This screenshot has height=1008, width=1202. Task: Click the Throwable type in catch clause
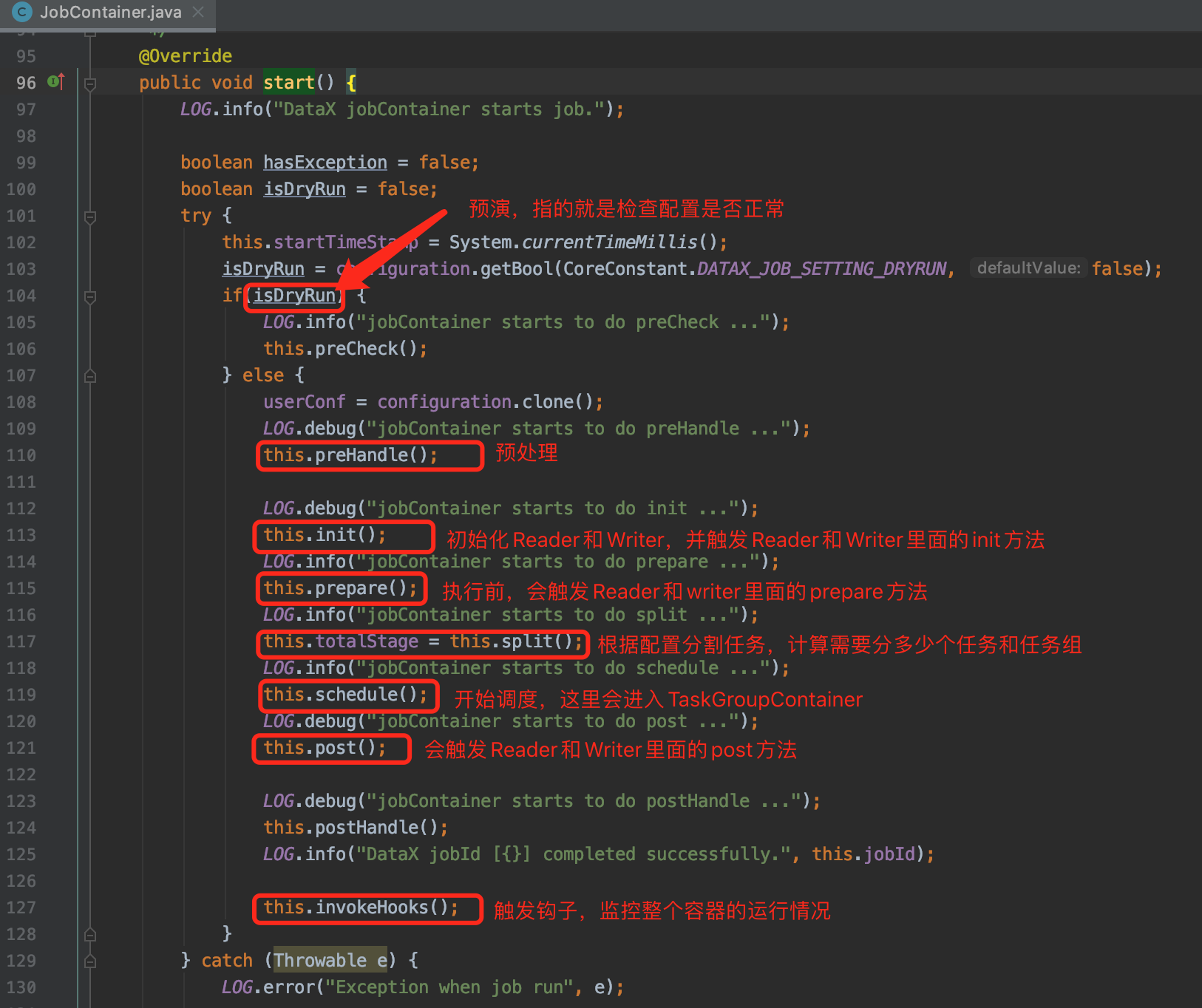click(320, 961)
